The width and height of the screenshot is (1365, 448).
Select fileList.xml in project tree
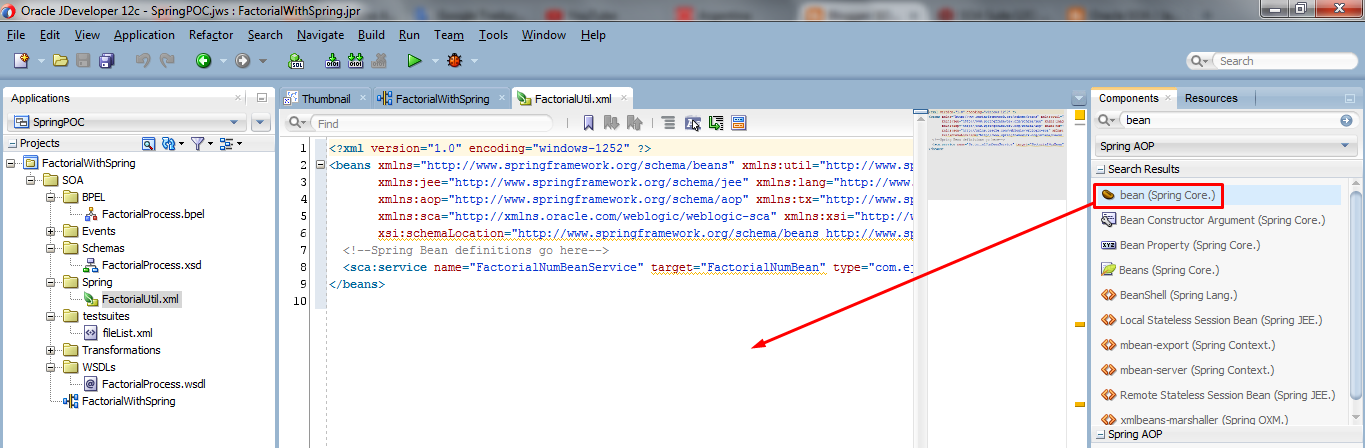(127, 333)
